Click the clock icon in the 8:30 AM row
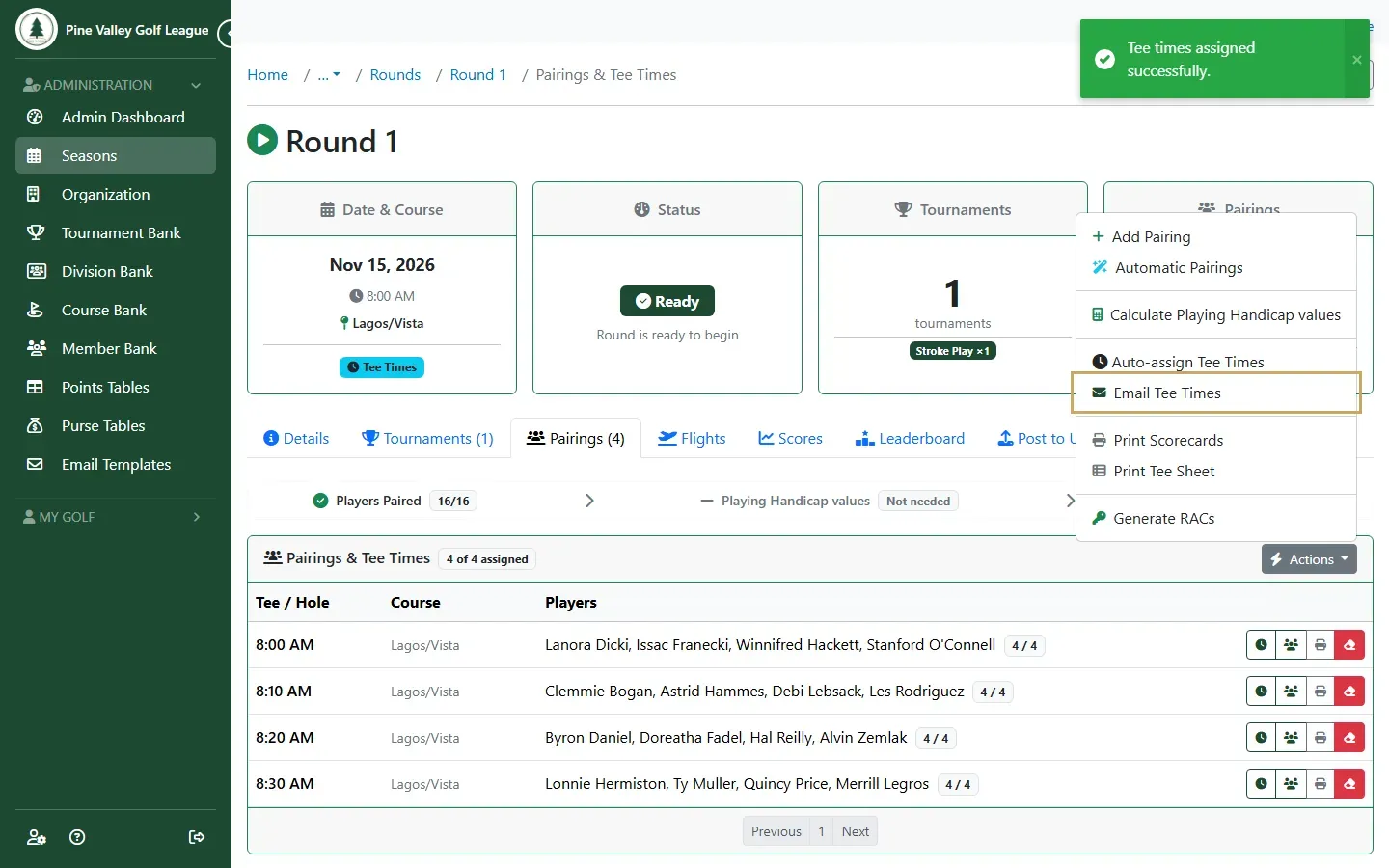This screenshot has width=1389, height=868. point(1261,784)
